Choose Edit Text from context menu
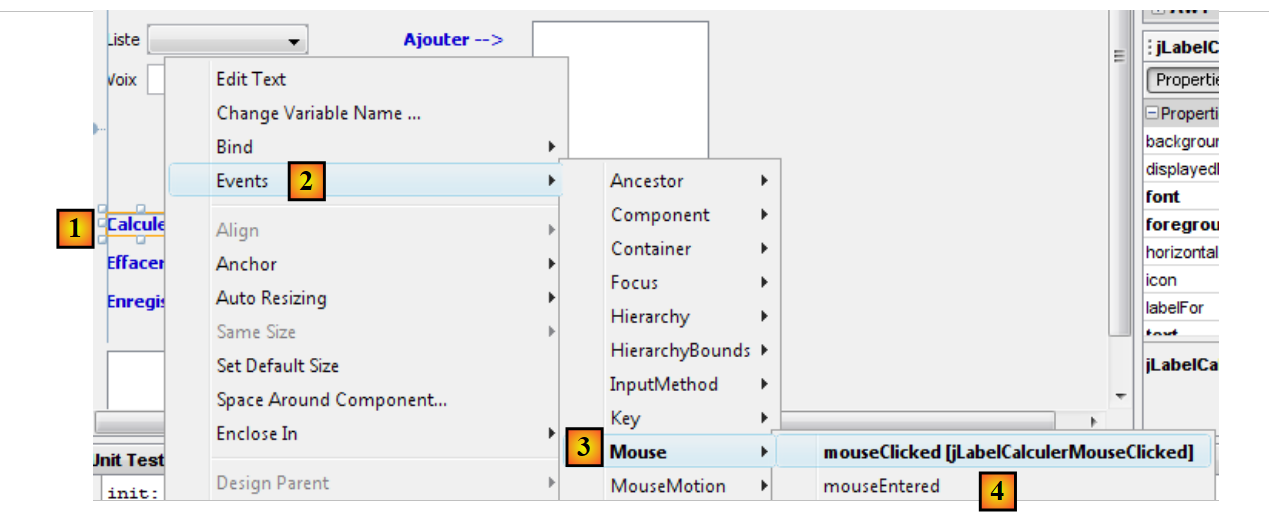The width and height of the screenshot is (1269, 527). pyautogui.click(x=251, y=79)
